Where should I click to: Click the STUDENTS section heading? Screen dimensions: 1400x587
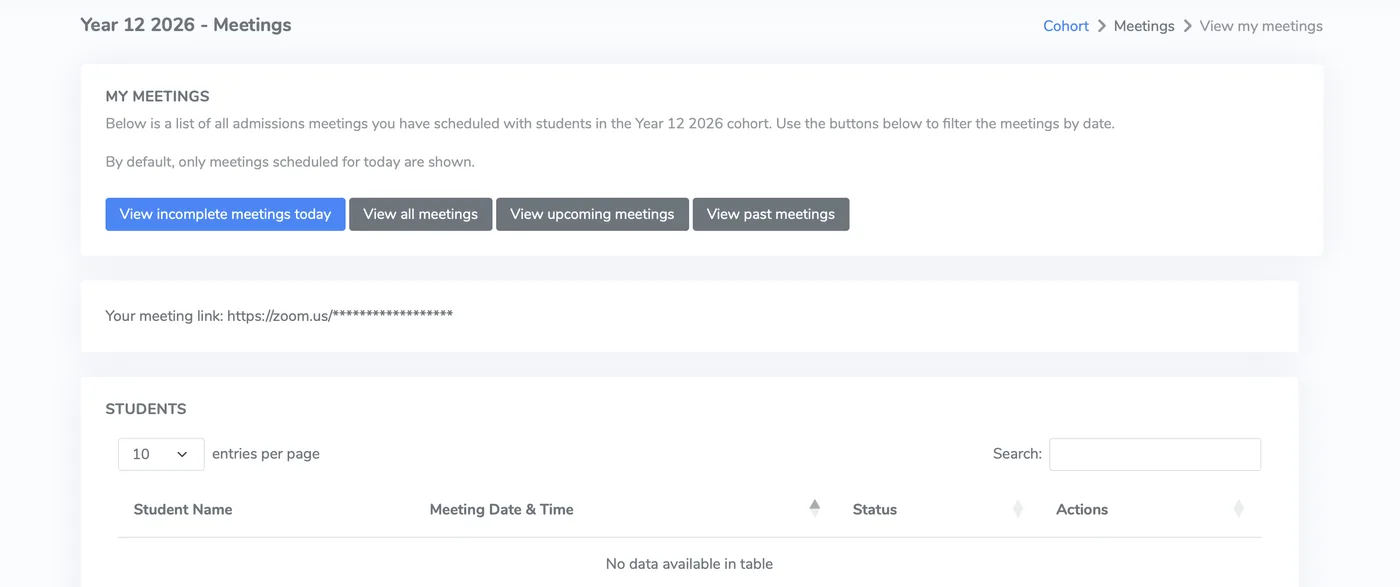tap(146, 409)
